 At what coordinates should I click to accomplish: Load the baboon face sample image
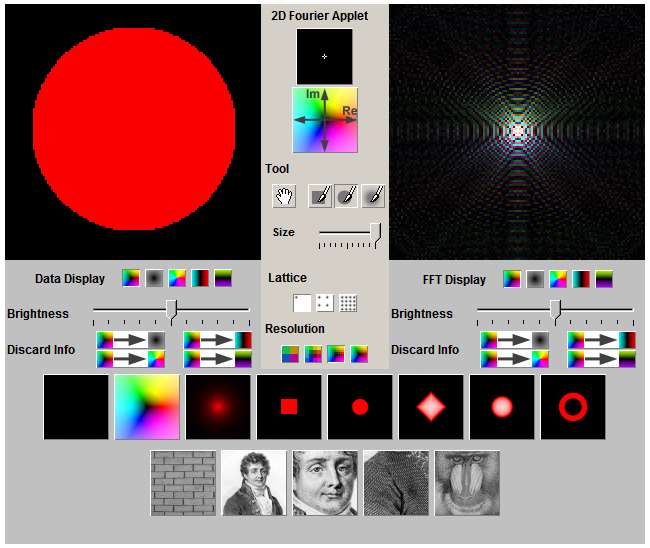pos(467,483)
